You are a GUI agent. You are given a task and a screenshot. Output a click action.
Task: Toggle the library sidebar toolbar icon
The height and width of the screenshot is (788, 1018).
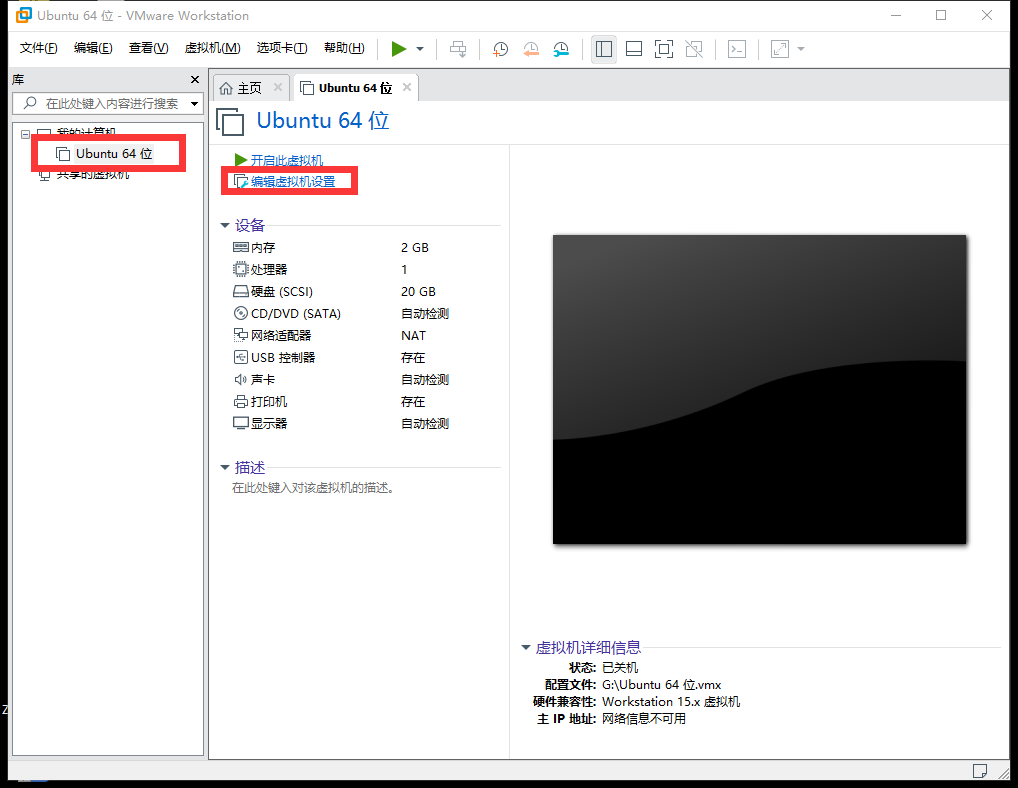tap(604, 49)
